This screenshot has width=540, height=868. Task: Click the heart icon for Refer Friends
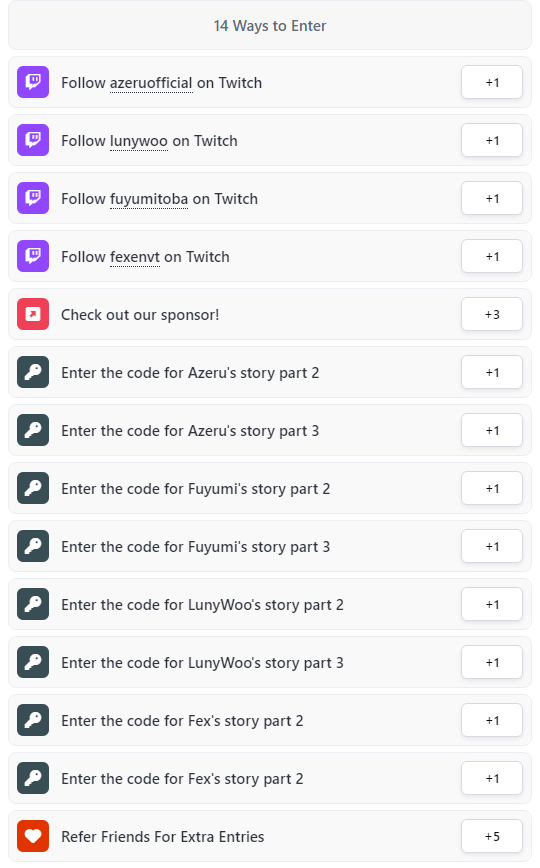pos(33,836)
